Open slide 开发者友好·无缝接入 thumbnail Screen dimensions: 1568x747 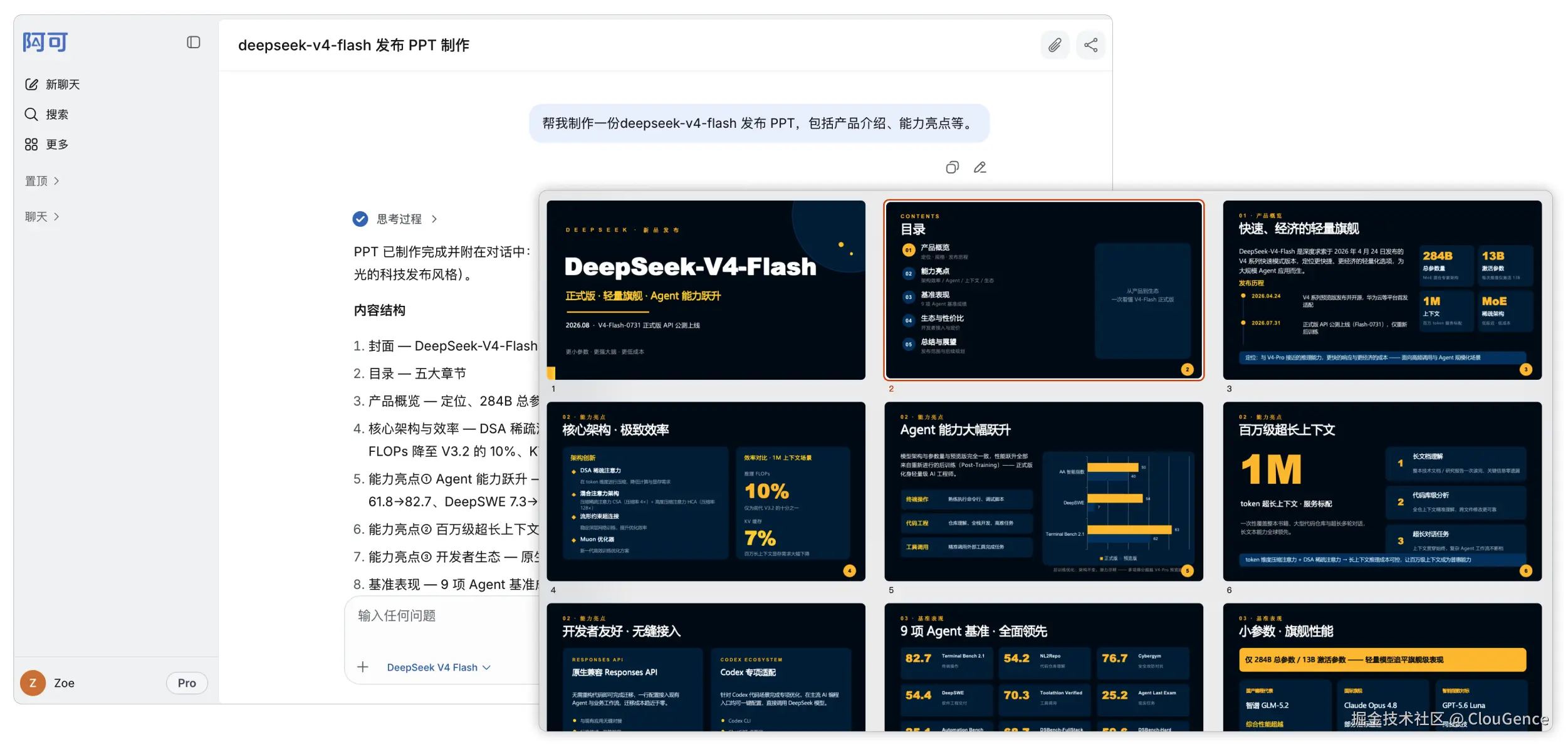point(706,667)
